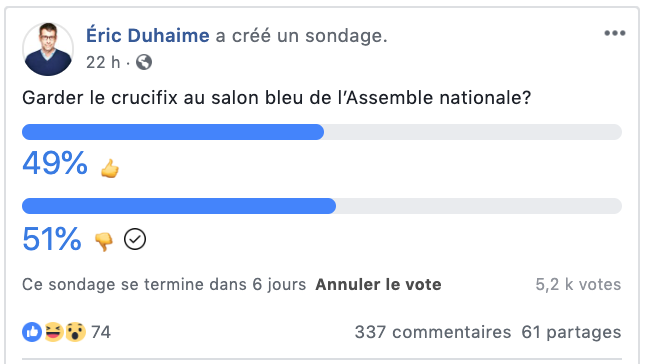View the 5,2 k votes count
The image size is (648, 364).
578,284
